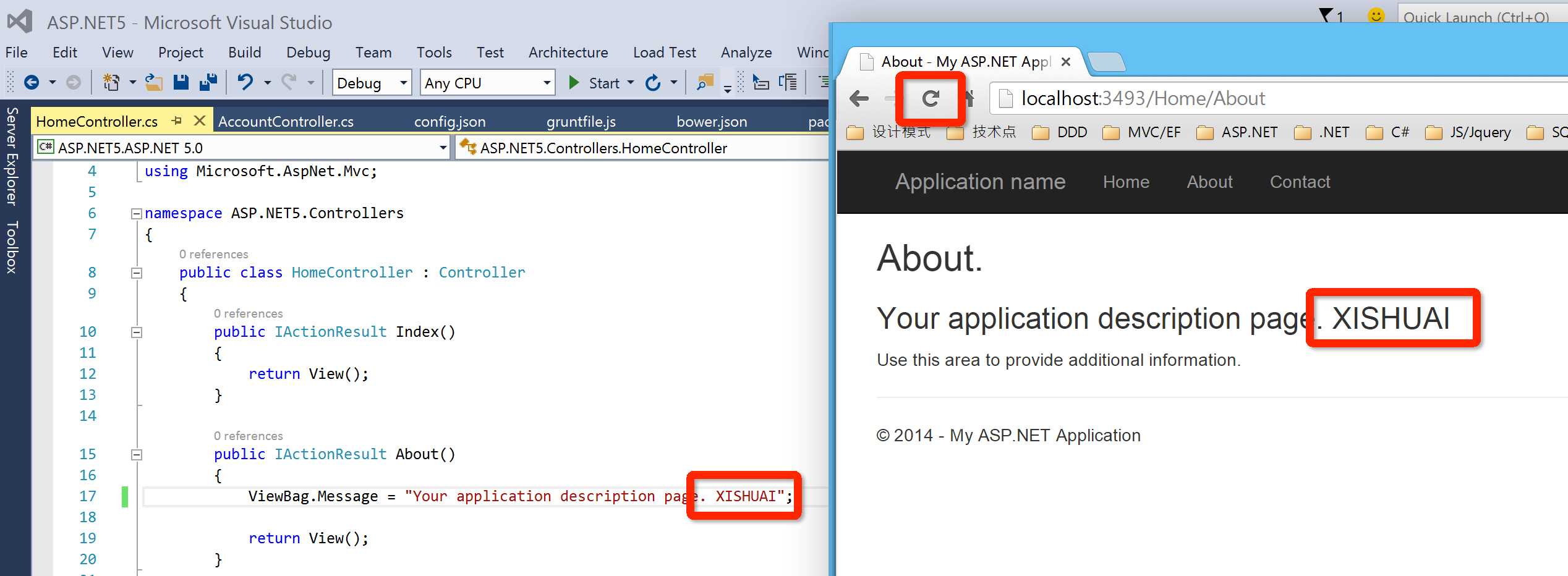Click the Navigate Backward arrow in Visual Studio
1568x576 pixels.
[32, 82]
